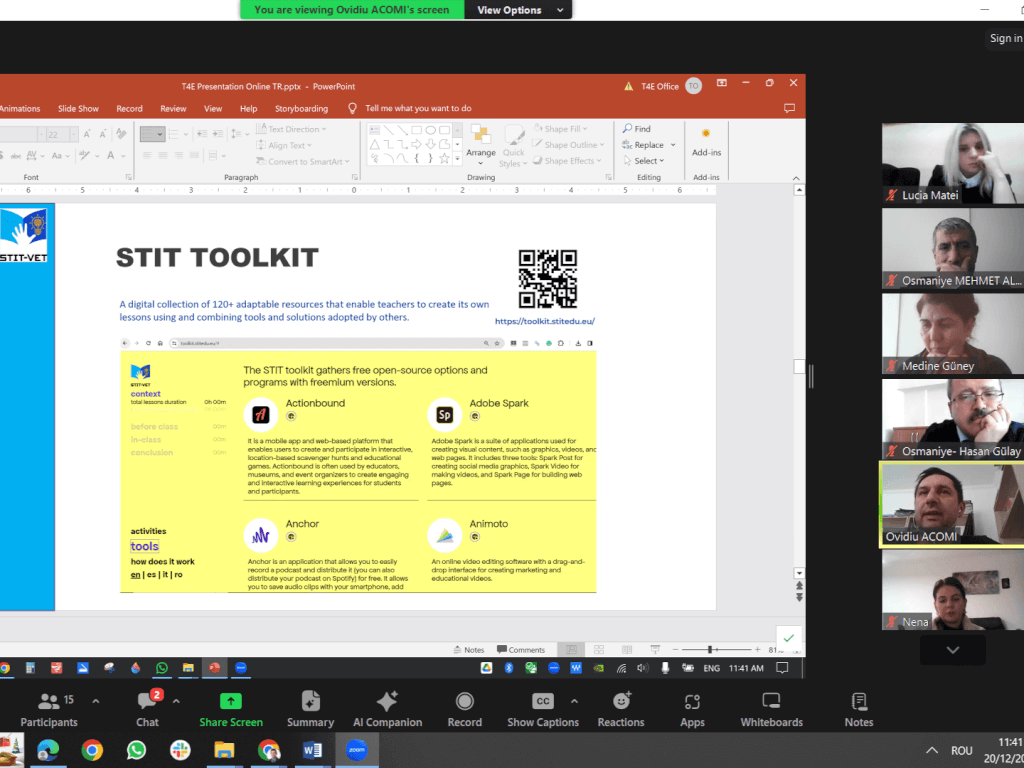Image resolution: width=1024 pixels, height=768 pixels.
Task: Click the green Share Screen button
Action: (231, 710)
